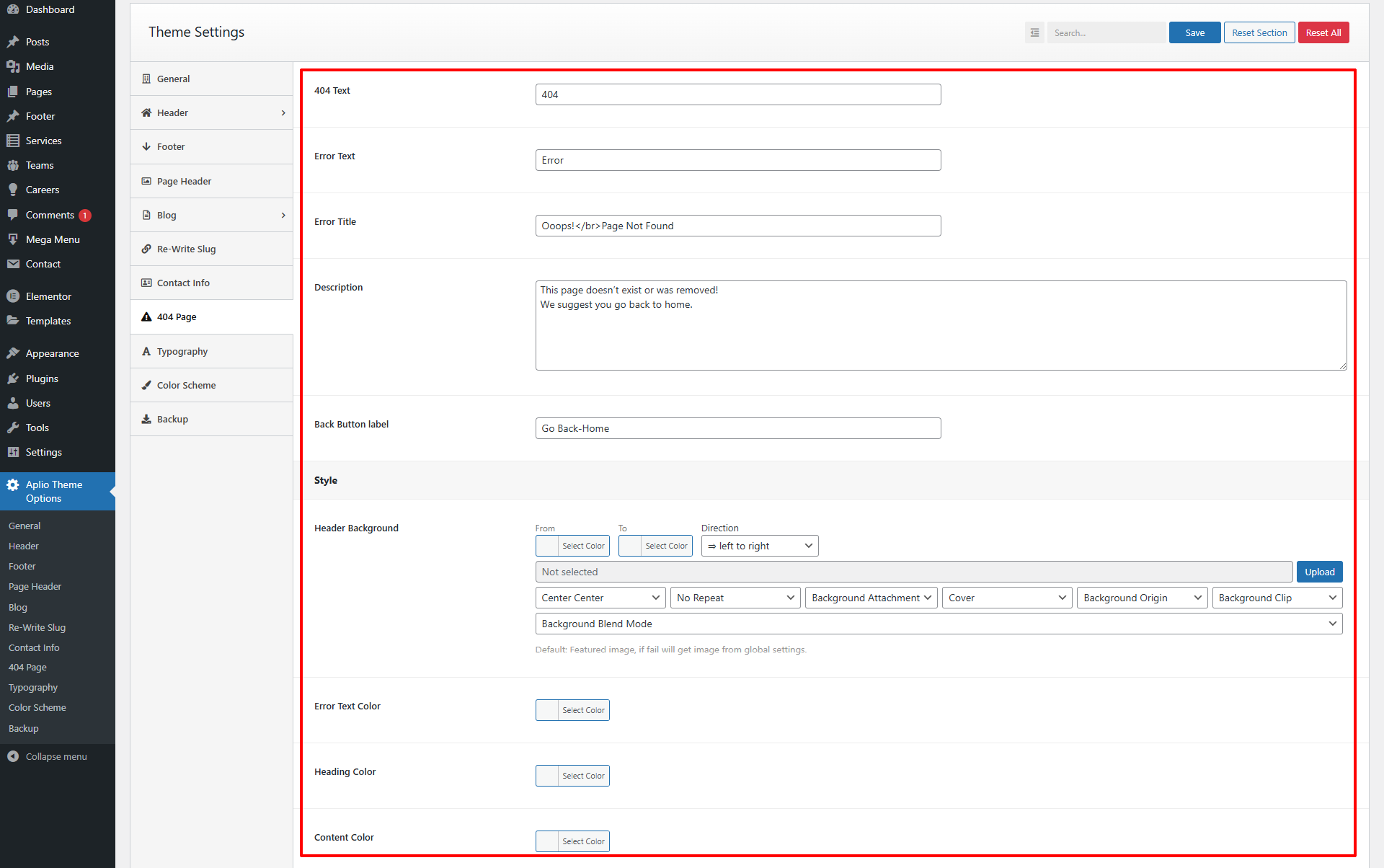
Task: Click on the Error Title input field
Action: tap(738, 225)
